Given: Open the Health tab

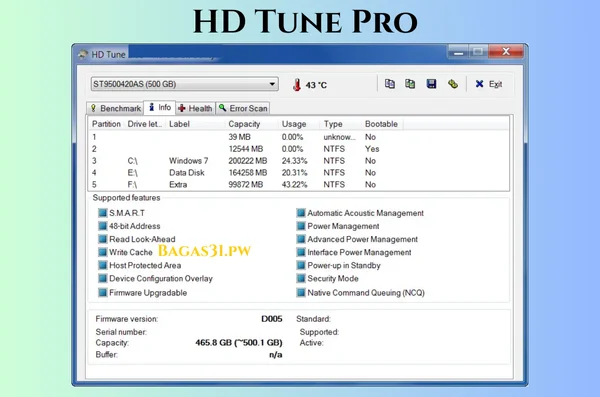Looking at the screenshot, I should [x=195, y=108].
